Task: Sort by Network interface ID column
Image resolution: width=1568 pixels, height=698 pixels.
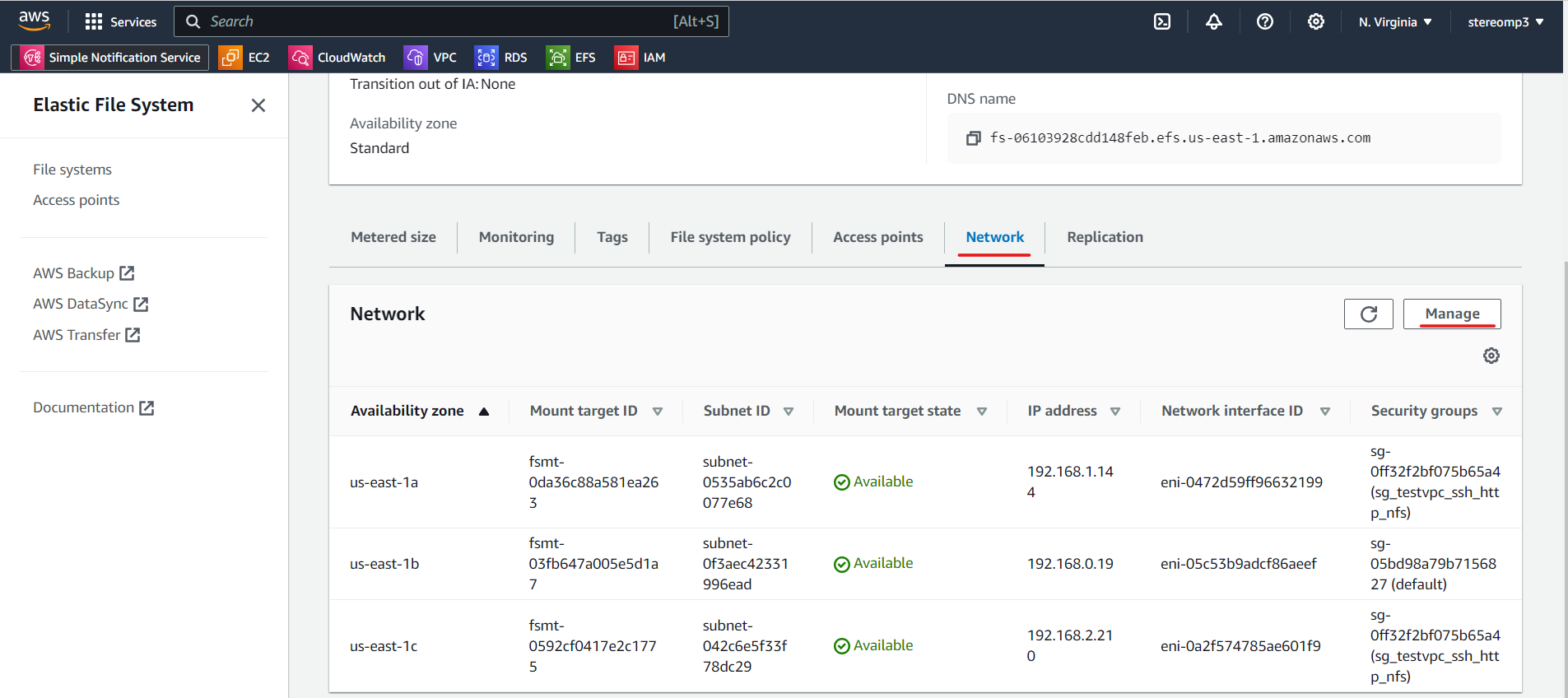Action: pyautogui.click(x=1325, y=412)
